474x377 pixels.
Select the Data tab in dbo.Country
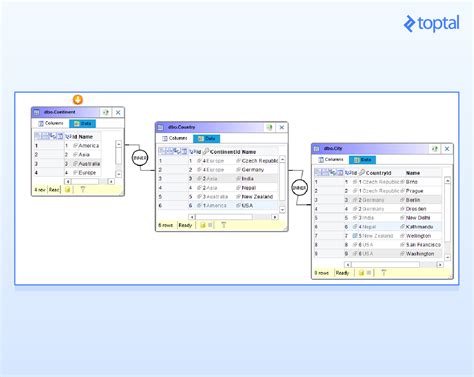(206, 138)
